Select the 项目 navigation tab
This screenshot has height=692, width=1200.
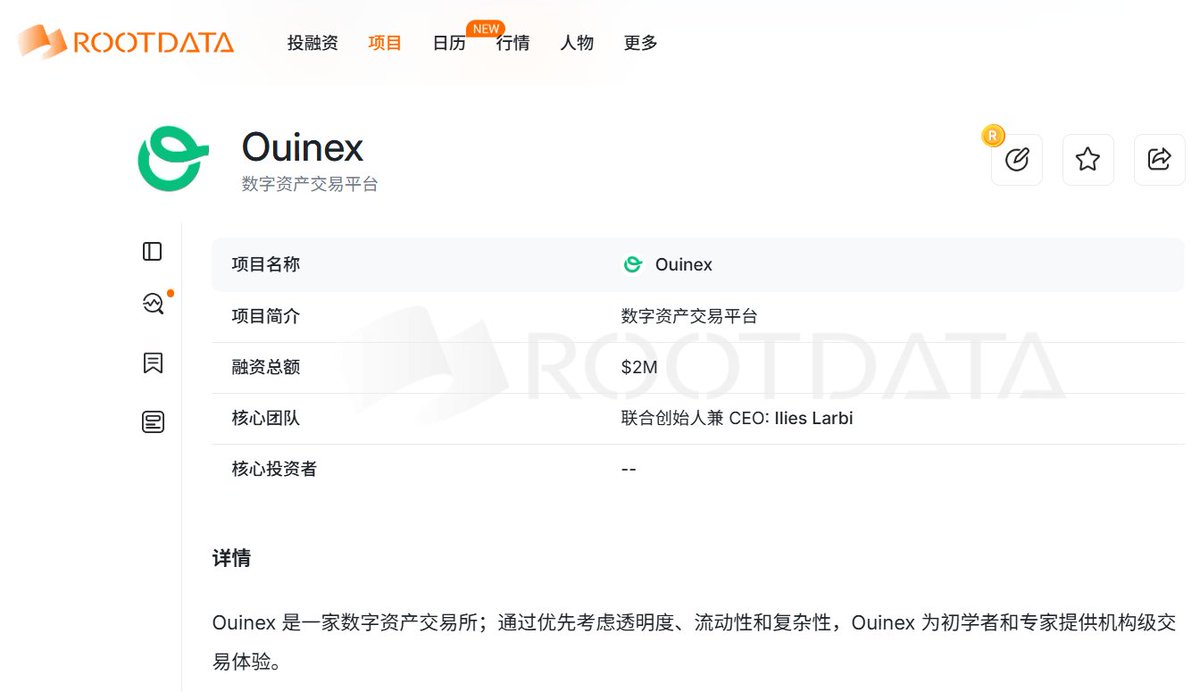coord(384,43)
